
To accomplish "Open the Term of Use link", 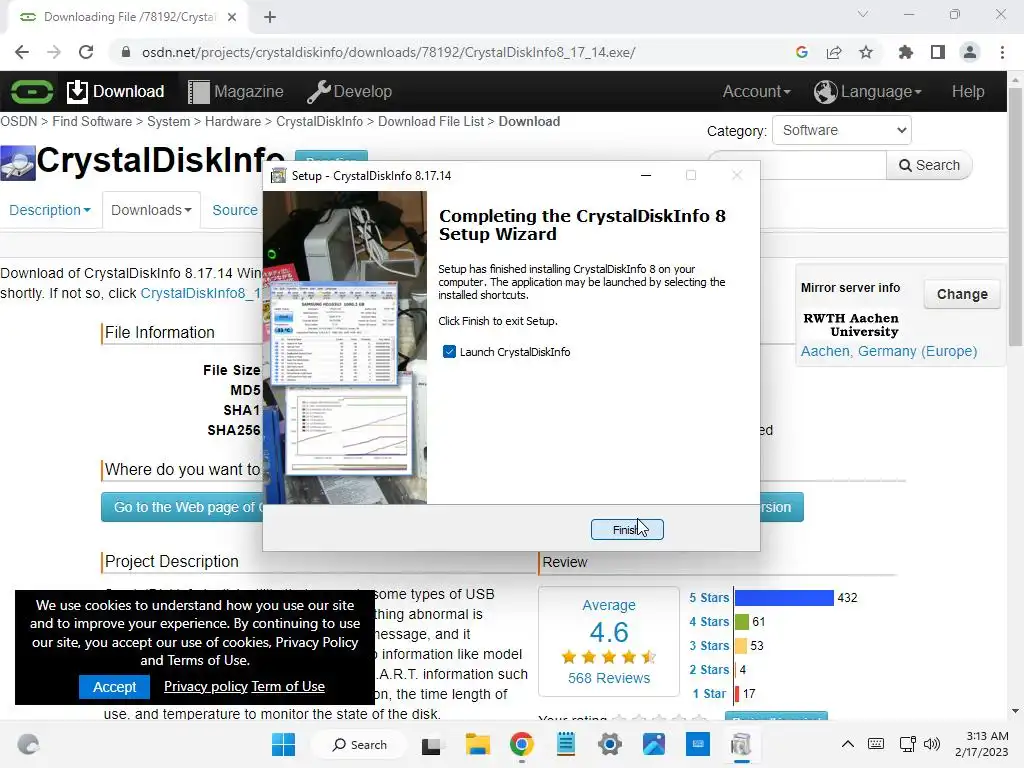I will (x=288, y=686).
